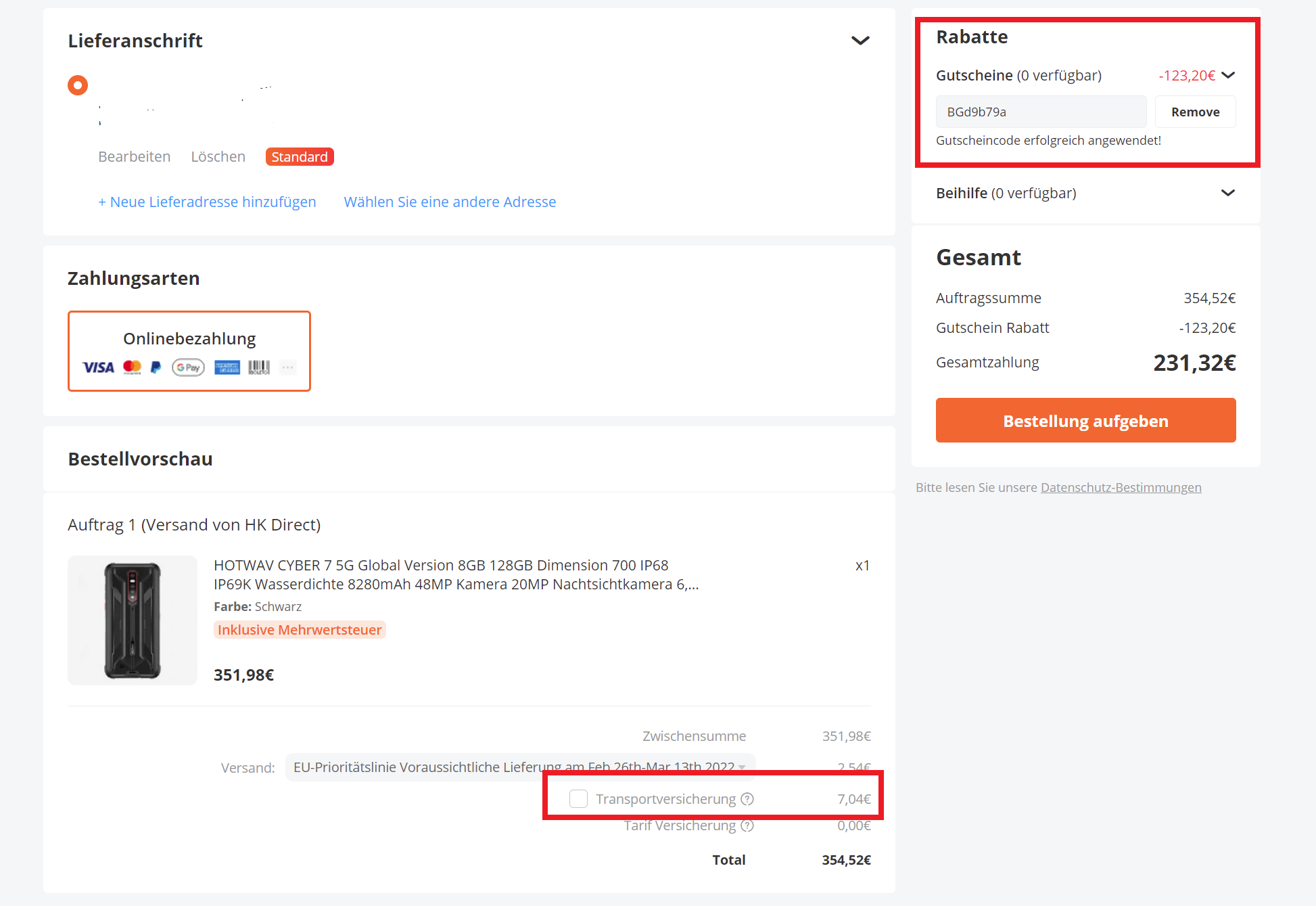The height and width of the screenshot is (906, 1316).
Task: Click the quantity x1 label
Action: pos(862,565)
